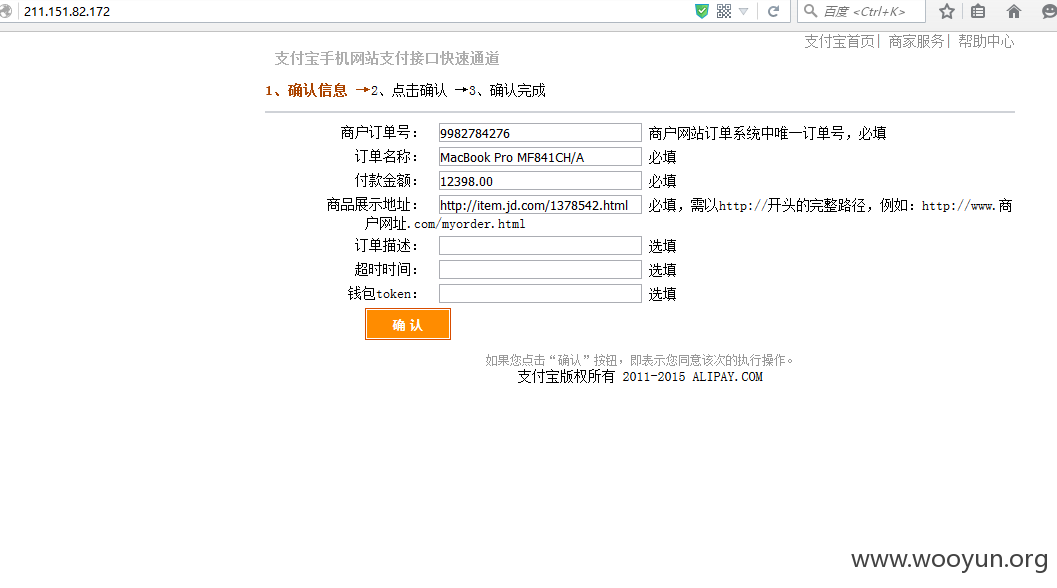Click the 商户订单号 label
The width and height of the screenshot is (1057, 588).
point(379,133)
